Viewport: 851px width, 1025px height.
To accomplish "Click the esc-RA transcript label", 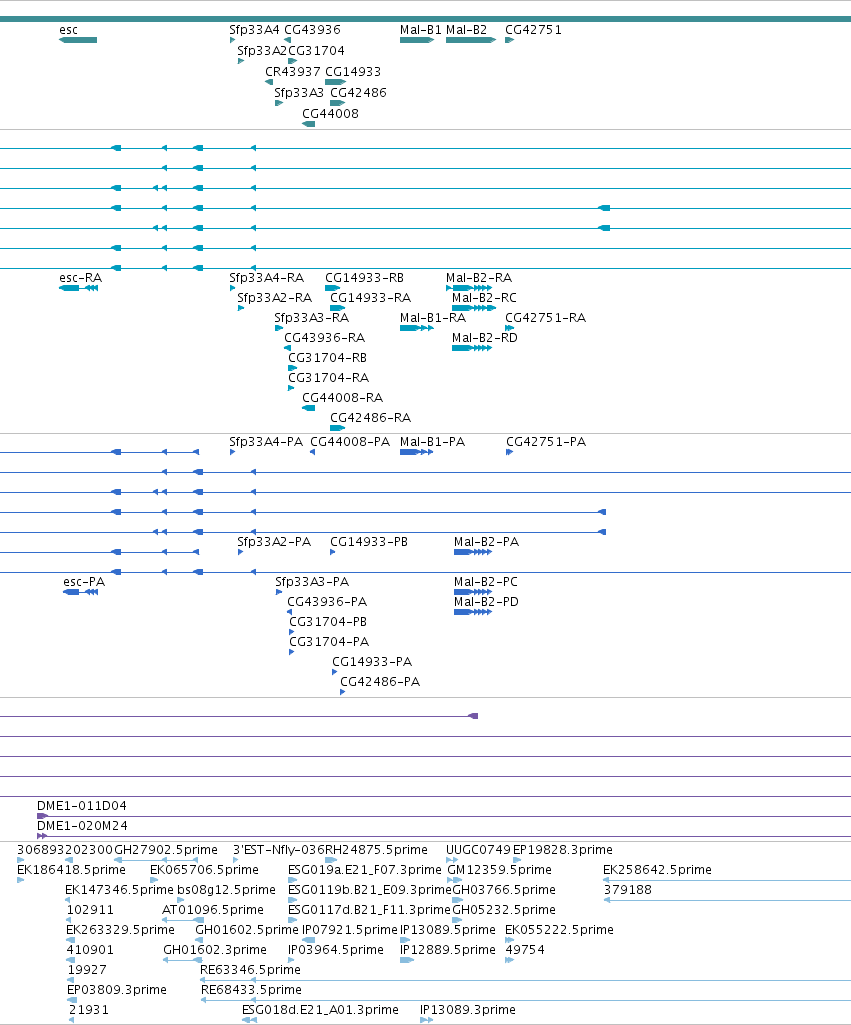I will coord(80,278).
